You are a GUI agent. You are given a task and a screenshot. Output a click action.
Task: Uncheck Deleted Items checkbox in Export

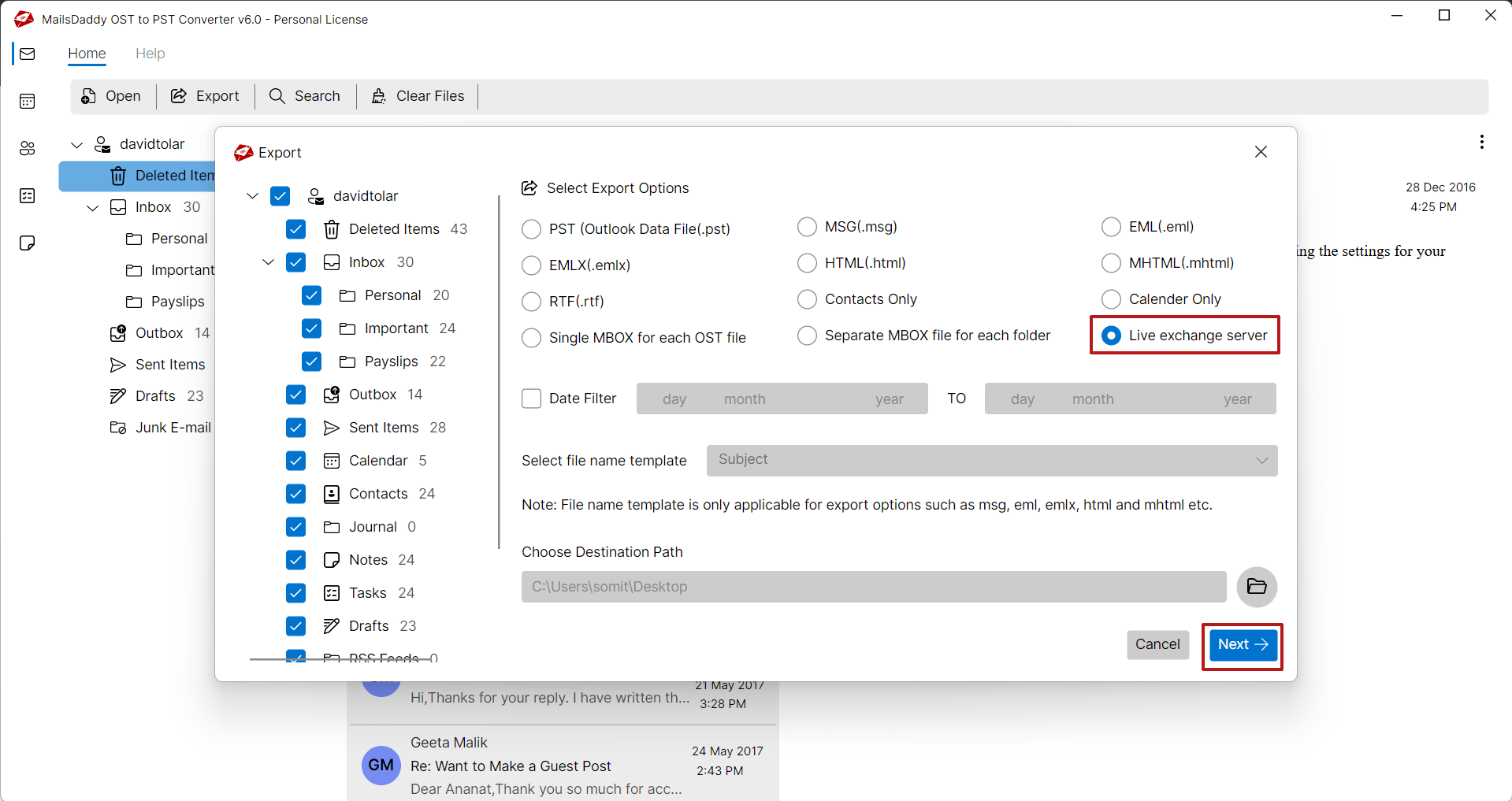(x=296, y=229)
